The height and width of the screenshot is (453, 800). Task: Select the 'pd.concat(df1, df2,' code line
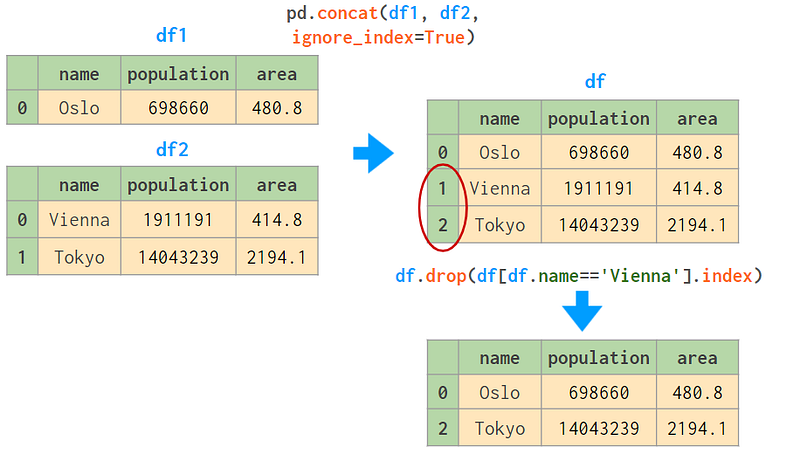coord(383,13)
